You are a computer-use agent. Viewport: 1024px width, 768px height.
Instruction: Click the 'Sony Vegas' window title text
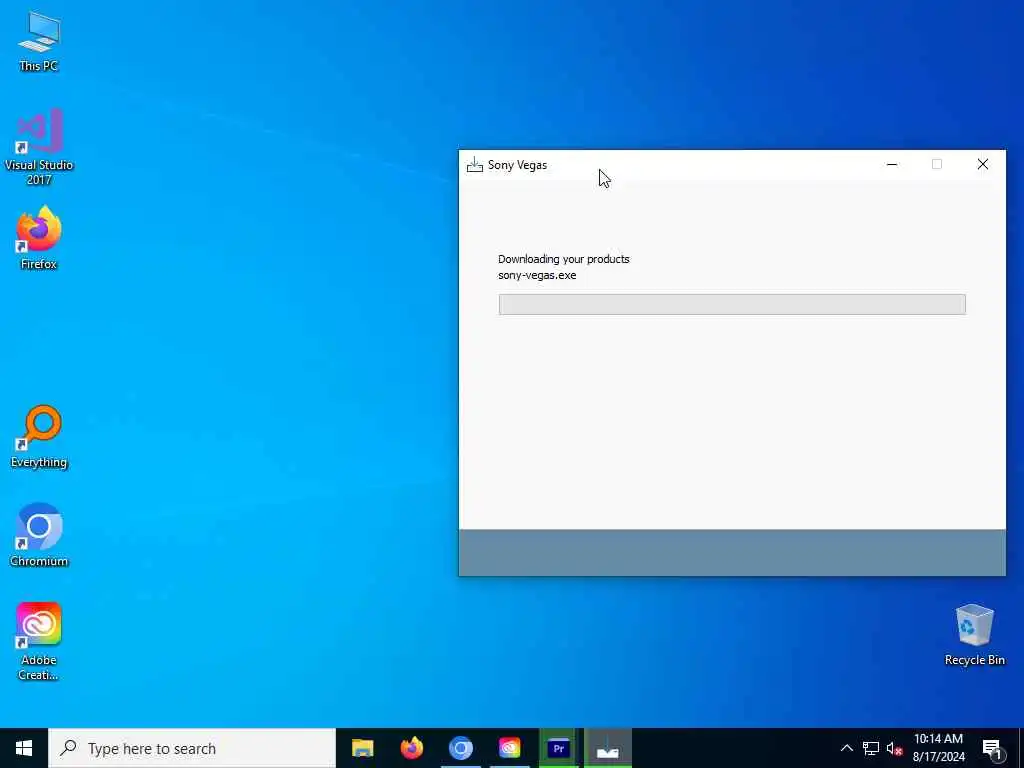517,165
